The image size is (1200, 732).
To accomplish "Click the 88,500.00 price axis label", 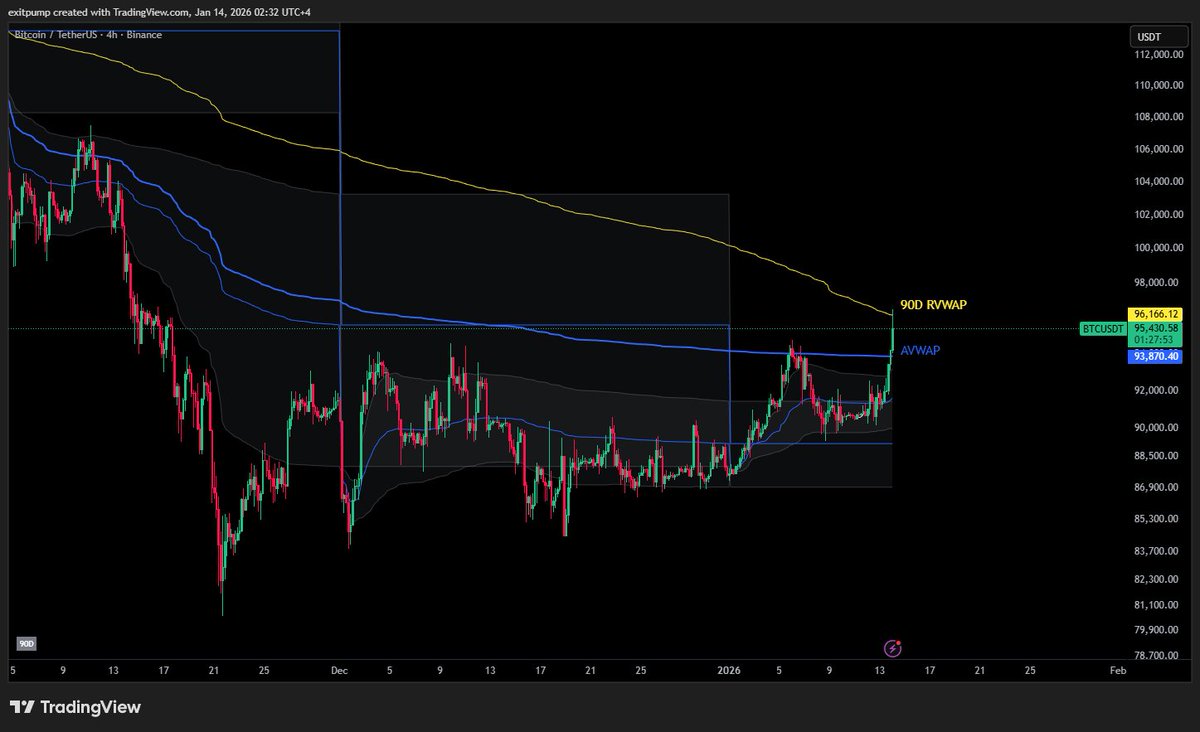I will tap(1158, 456).
